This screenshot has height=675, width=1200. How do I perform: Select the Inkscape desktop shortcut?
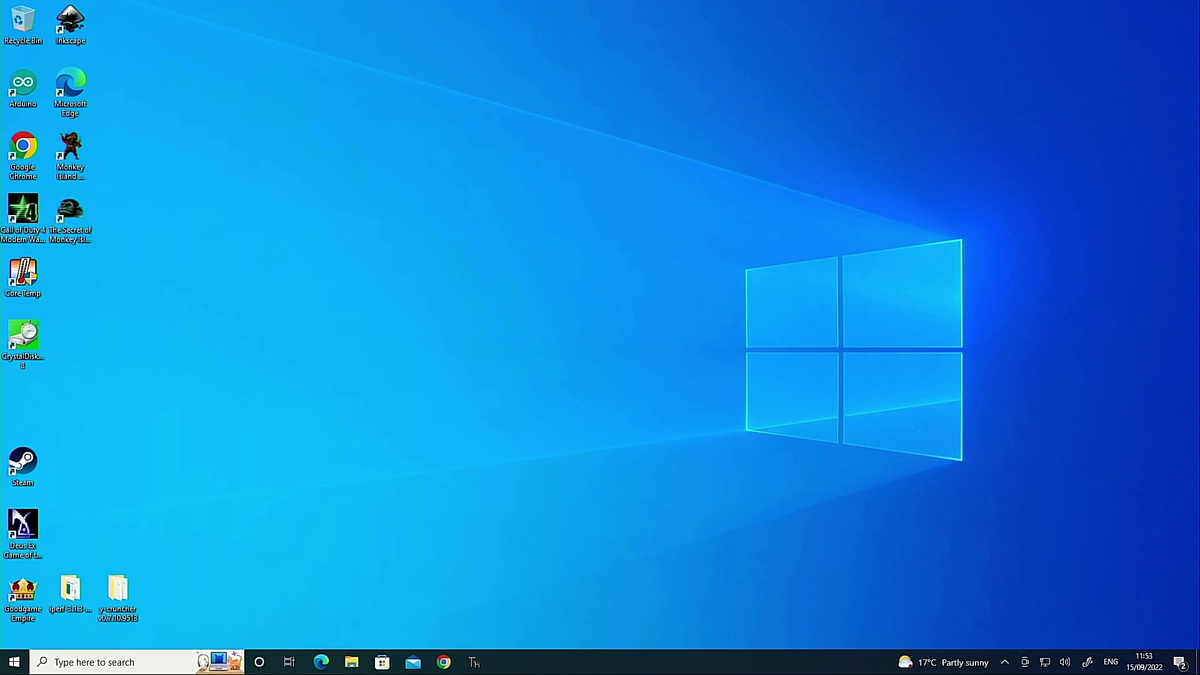70,25
